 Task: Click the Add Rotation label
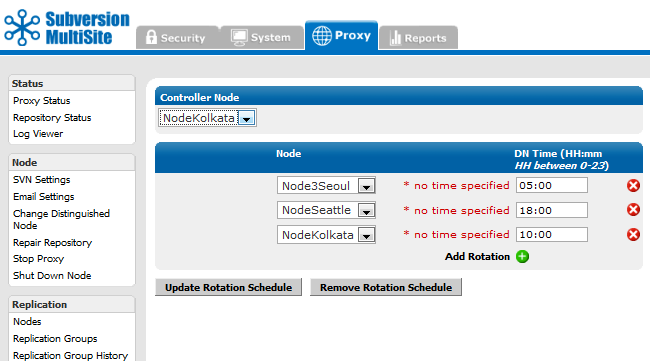click(x=477, y=257)
